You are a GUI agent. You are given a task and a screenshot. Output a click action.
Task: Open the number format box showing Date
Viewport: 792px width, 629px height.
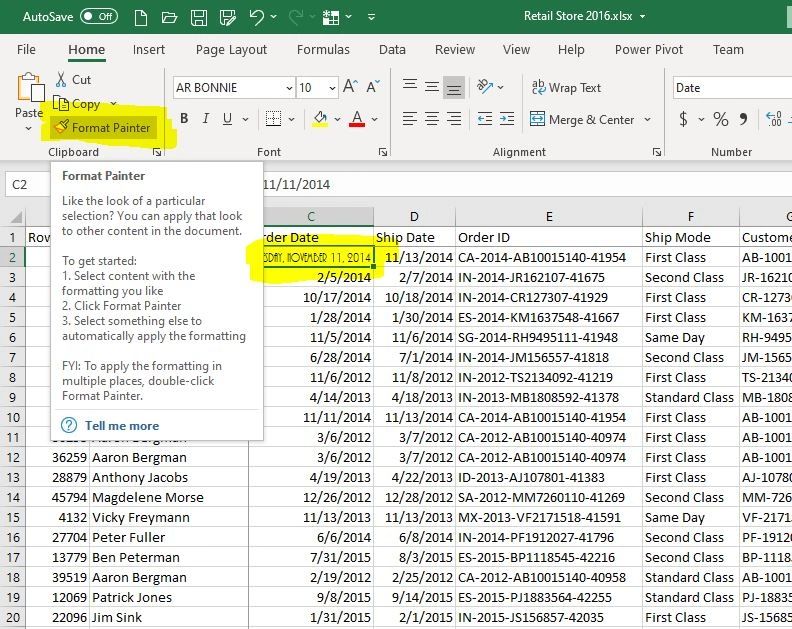point(732,88)
